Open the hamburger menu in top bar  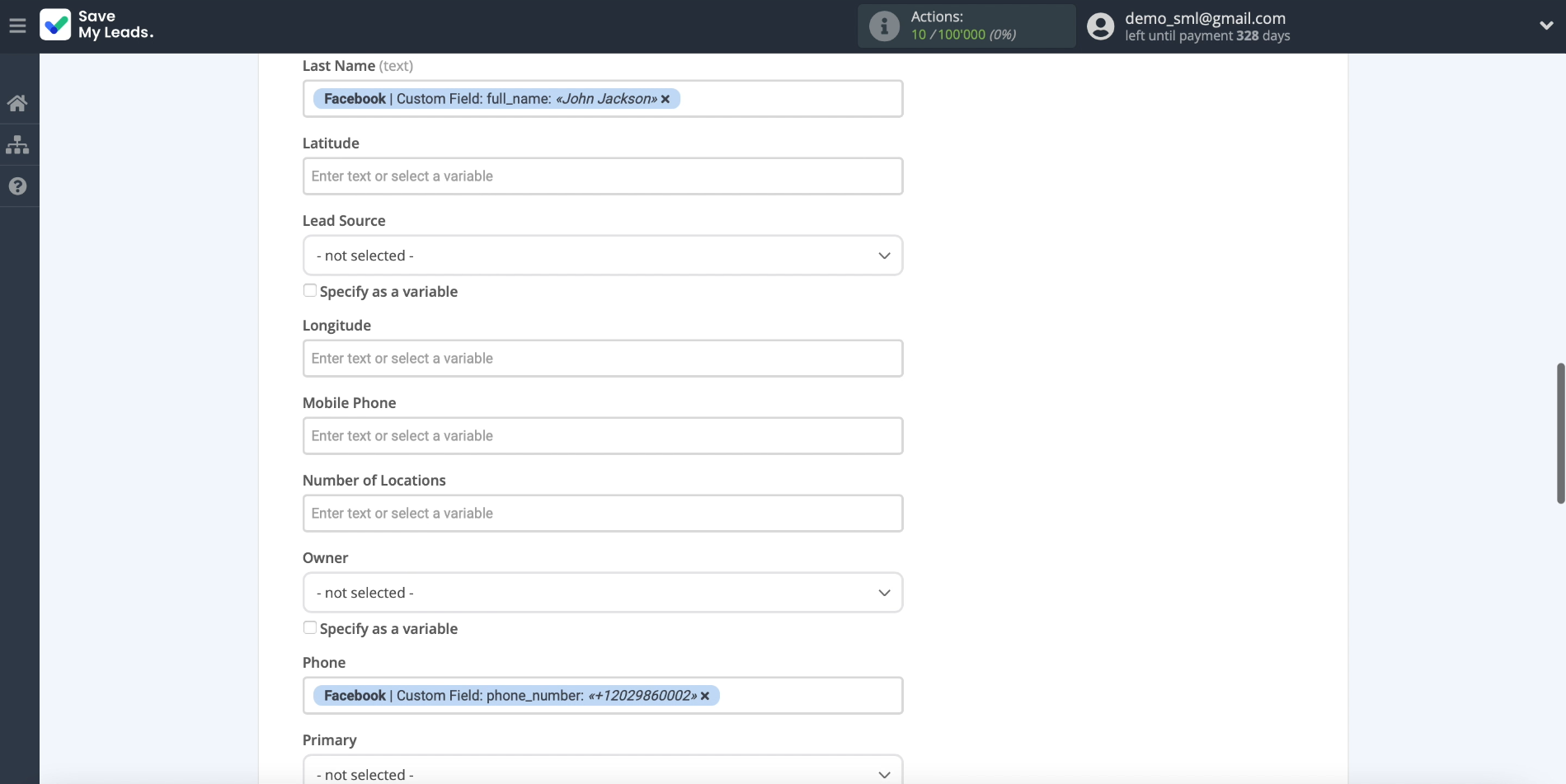[17, 26]
